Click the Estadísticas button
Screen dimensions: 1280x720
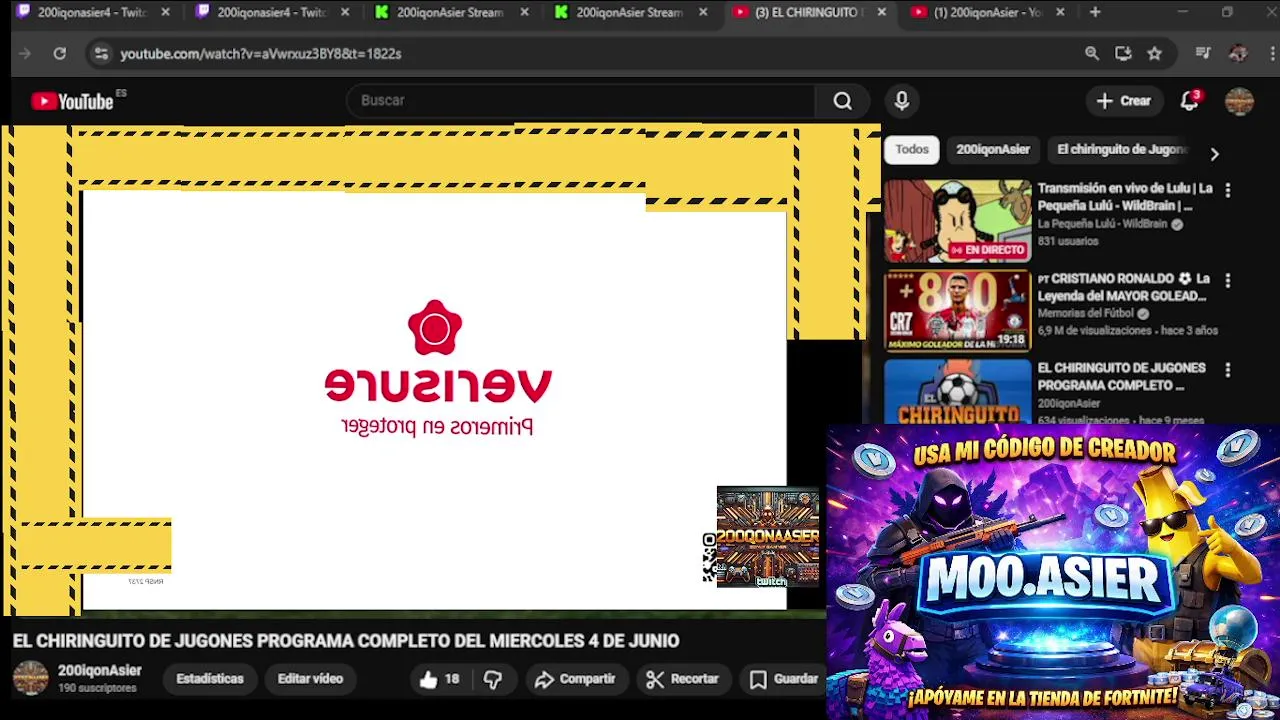click(x=210, y=679)
